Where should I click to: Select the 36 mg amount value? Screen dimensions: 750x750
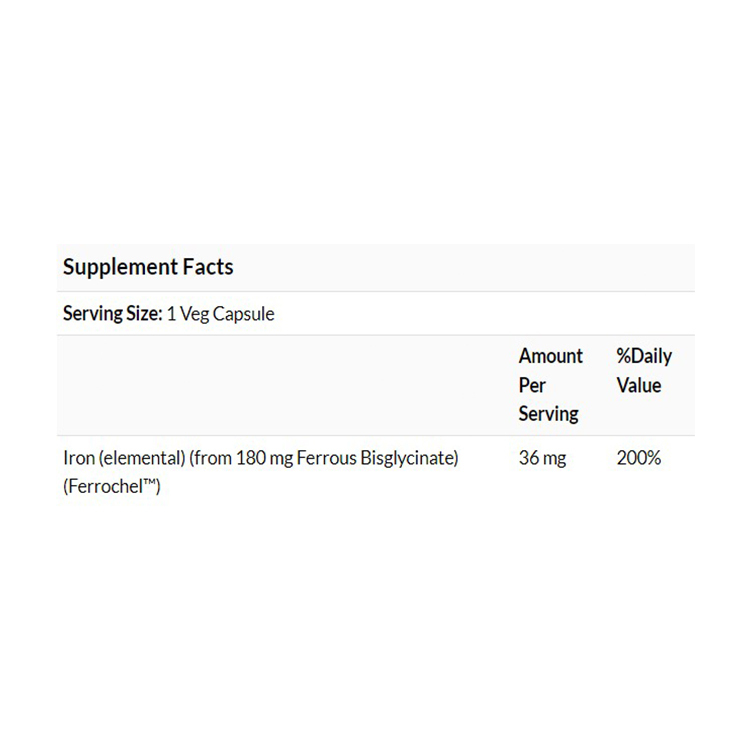[x=543, y=459]
